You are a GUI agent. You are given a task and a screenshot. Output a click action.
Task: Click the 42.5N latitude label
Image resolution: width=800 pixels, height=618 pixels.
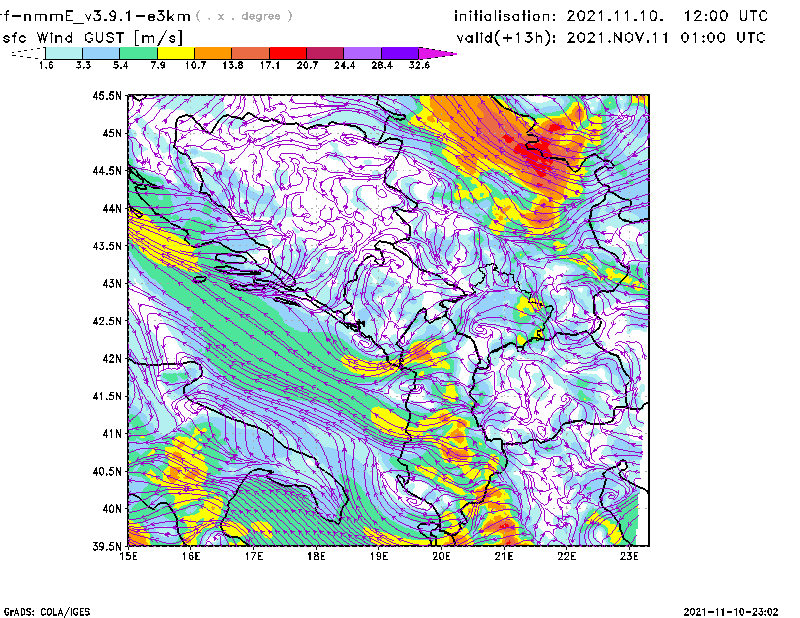pyautogui.click(x=107, y=321)
